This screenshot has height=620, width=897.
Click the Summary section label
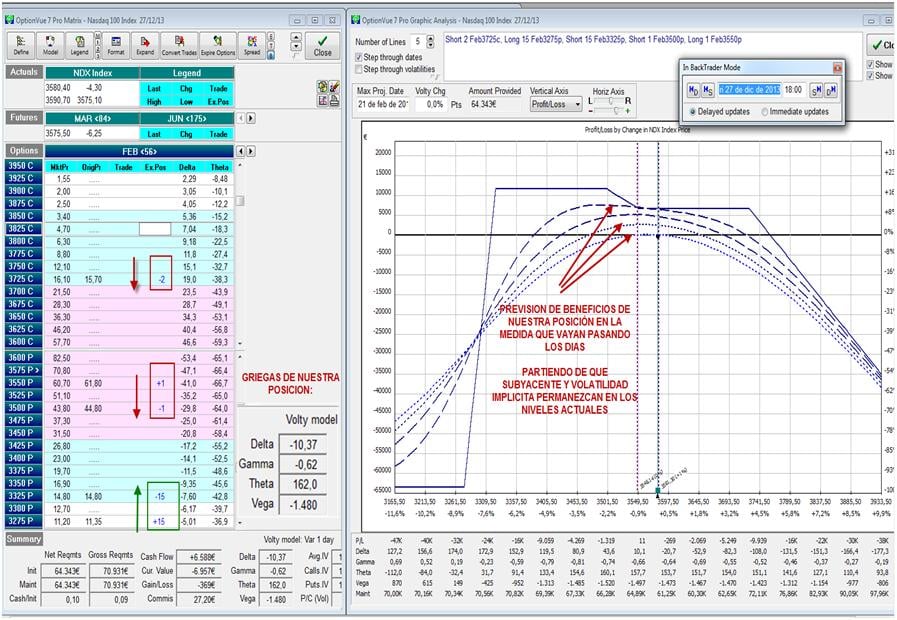pyautogui.click(x=22, y=539)
